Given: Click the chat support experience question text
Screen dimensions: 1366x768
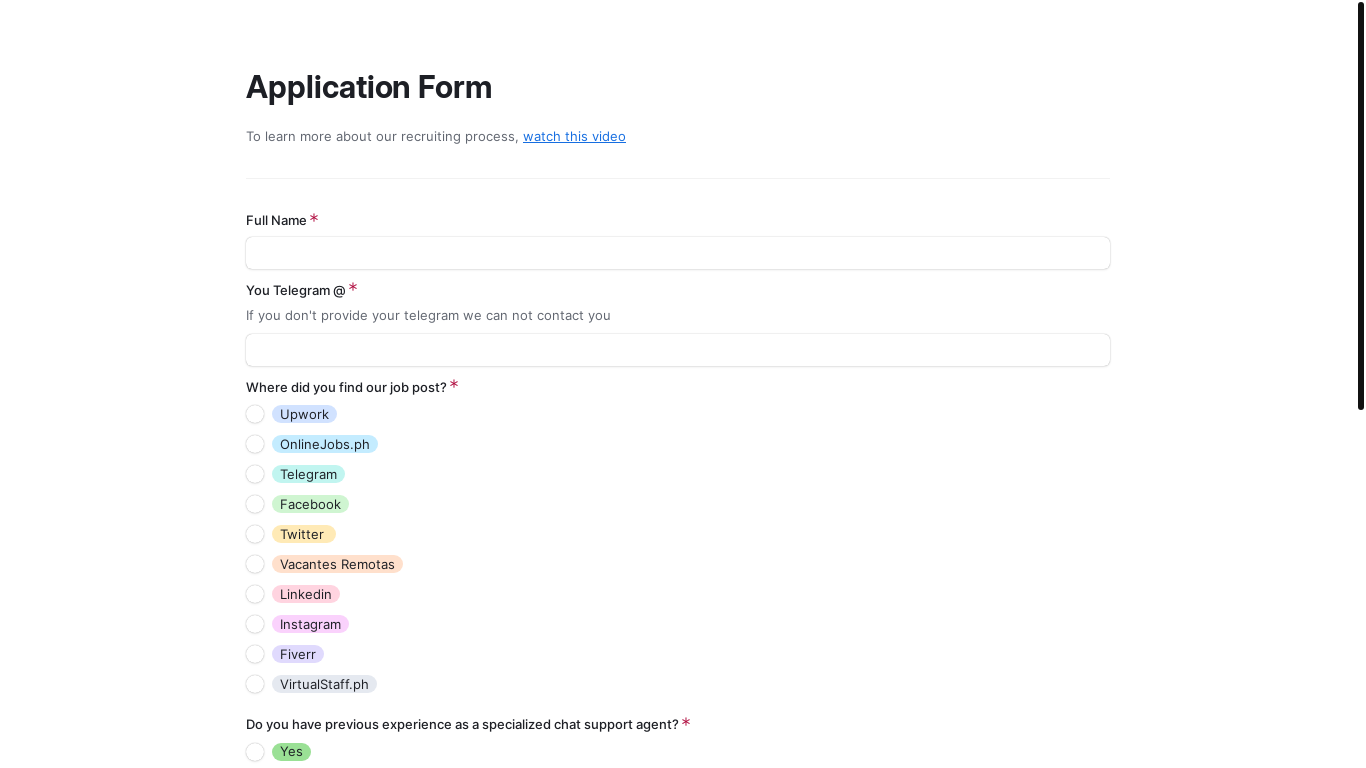Looking at the screenshot, I should 462,724.
